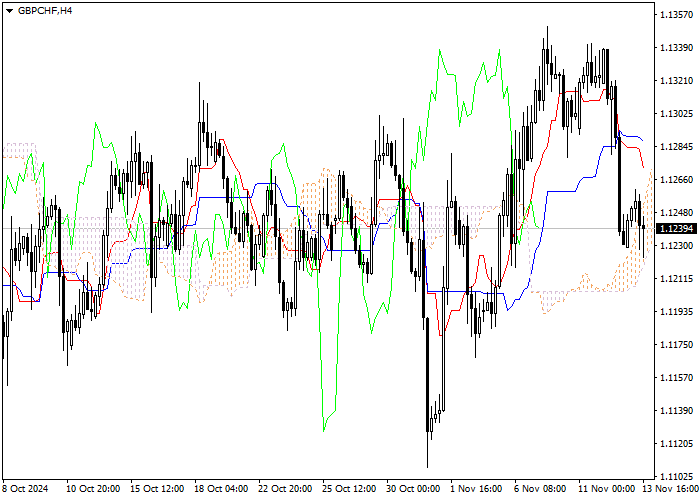This screenshot has width=700, height=500.
Task: Click price scale value 1.11390
Action: point(676,411)
